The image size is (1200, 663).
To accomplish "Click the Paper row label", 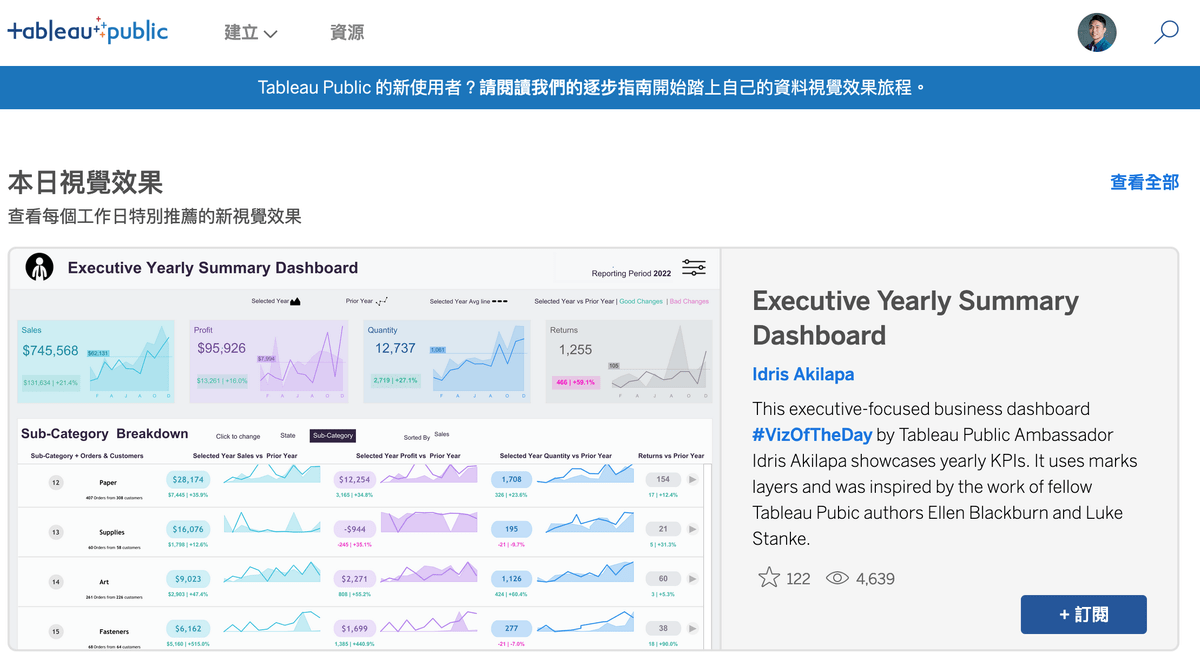I will click(x=108, y=483).
